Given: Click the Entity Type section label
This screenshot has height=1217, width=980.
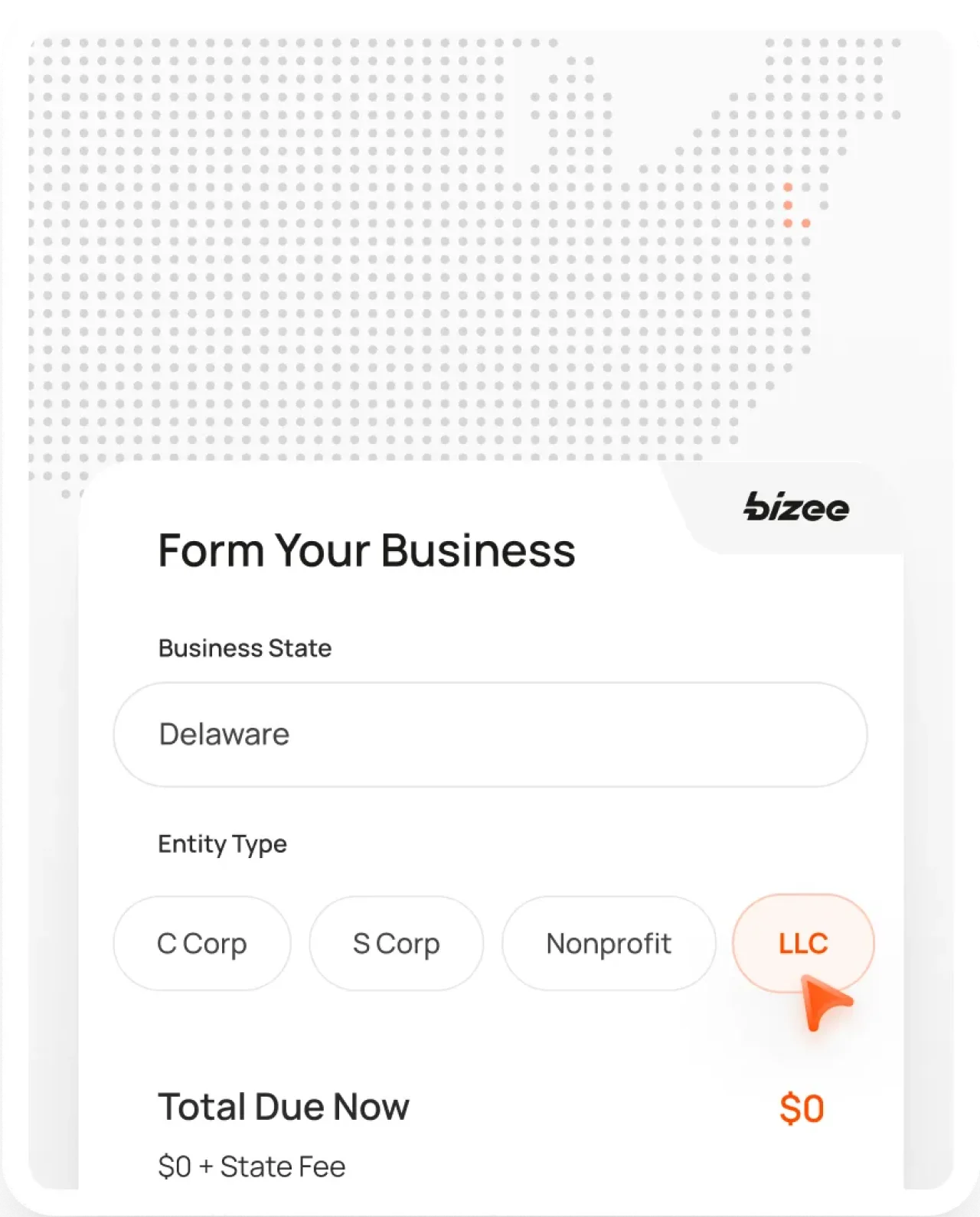Looking at the screenshot, I should pyautogui.click(x=222, y=843).
